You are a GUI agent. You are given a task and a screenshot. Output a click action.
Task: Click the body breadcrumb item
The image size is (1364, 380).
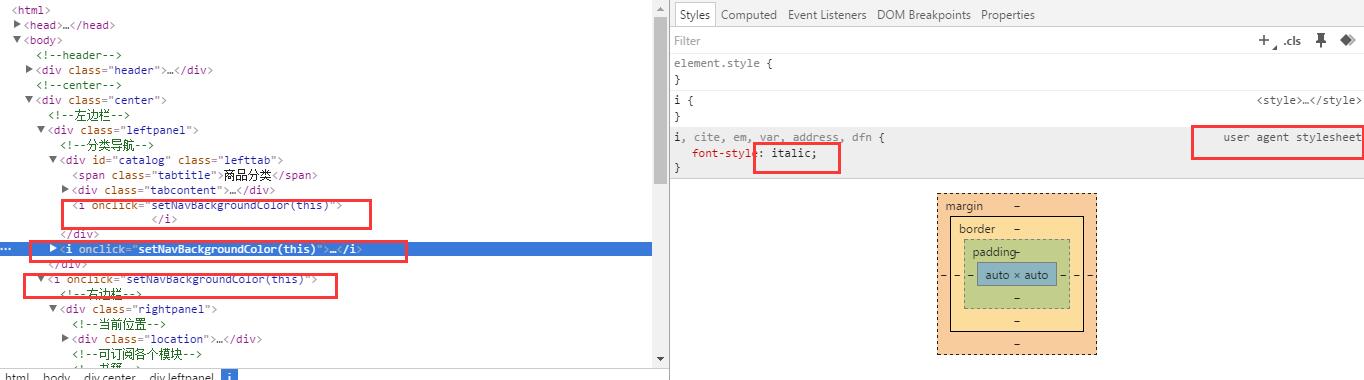coord(56,376)
